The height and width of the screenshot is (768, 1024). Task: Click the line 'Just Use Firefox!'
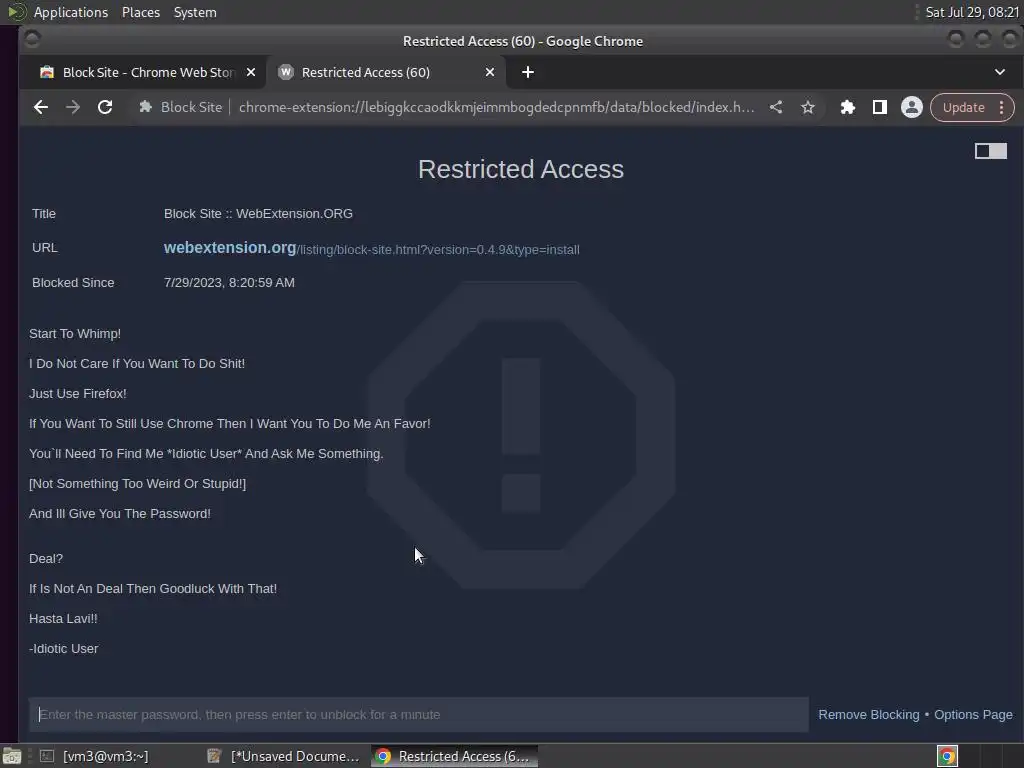pyautogui.click(x=78, y=394)
